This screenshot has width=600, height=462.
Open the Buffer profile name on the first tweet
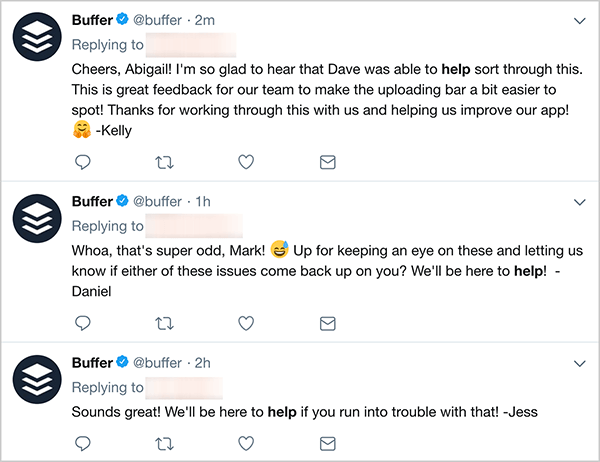point(92,20)
